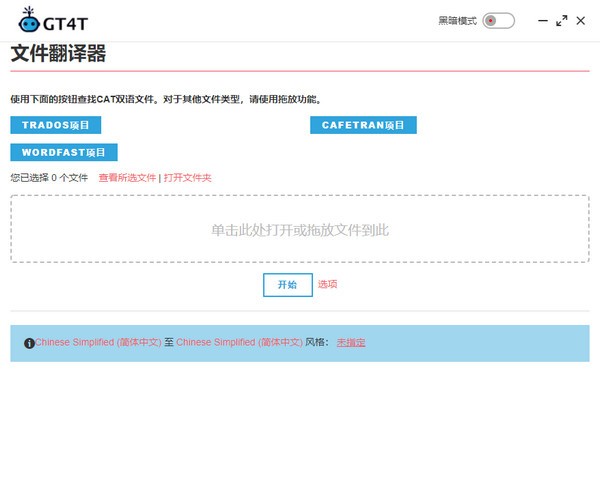
Task: Close the GT4T window
Action: coord(580,21)
